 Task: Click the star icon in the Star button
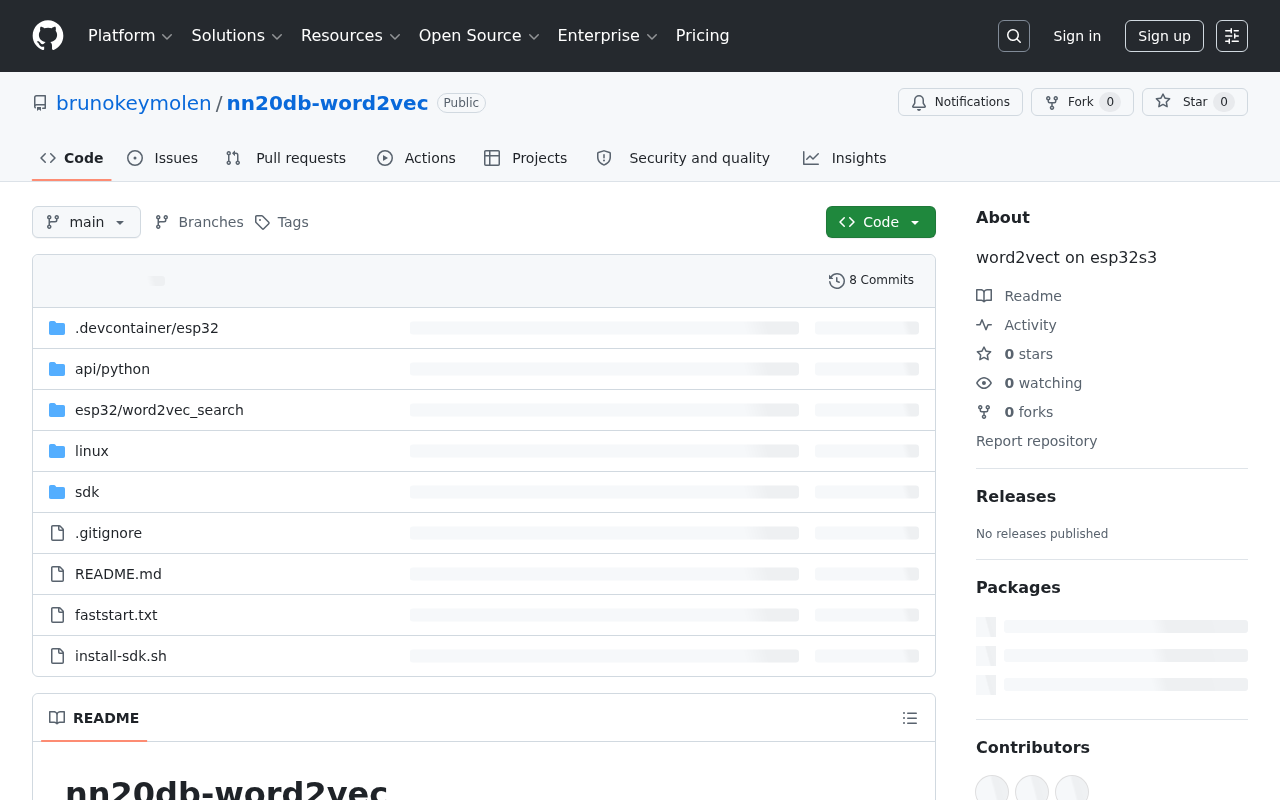[x=1163, y=102]
